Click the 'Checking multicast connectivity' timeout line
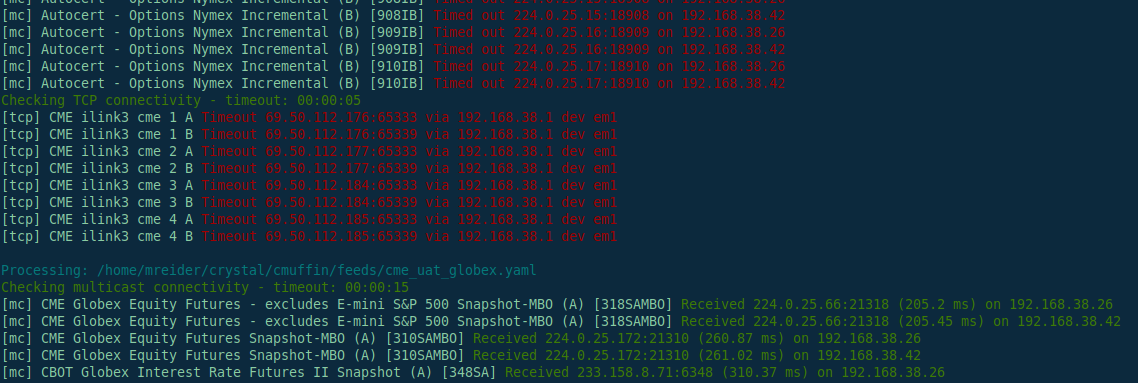Viewport: 1138px width, 383px height. [205, 287]
